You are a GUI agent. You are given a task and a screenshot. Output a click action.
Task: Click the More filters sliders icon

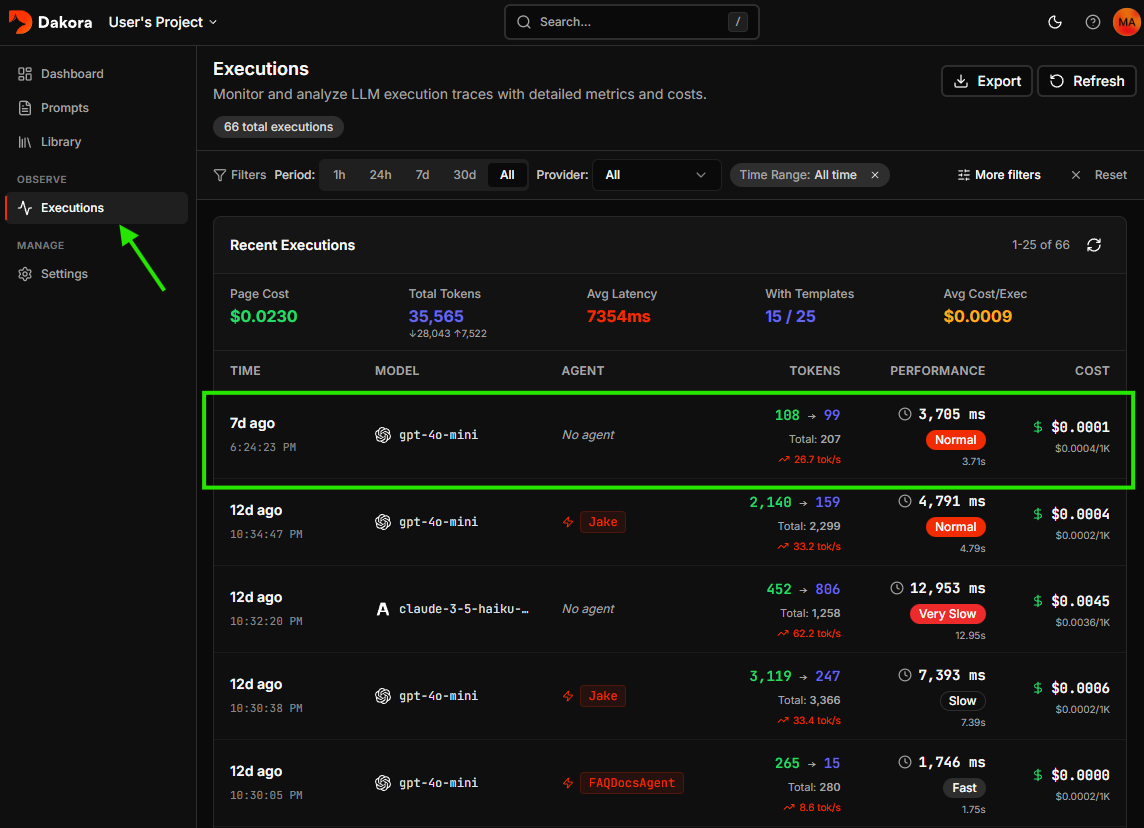point(964,175)
